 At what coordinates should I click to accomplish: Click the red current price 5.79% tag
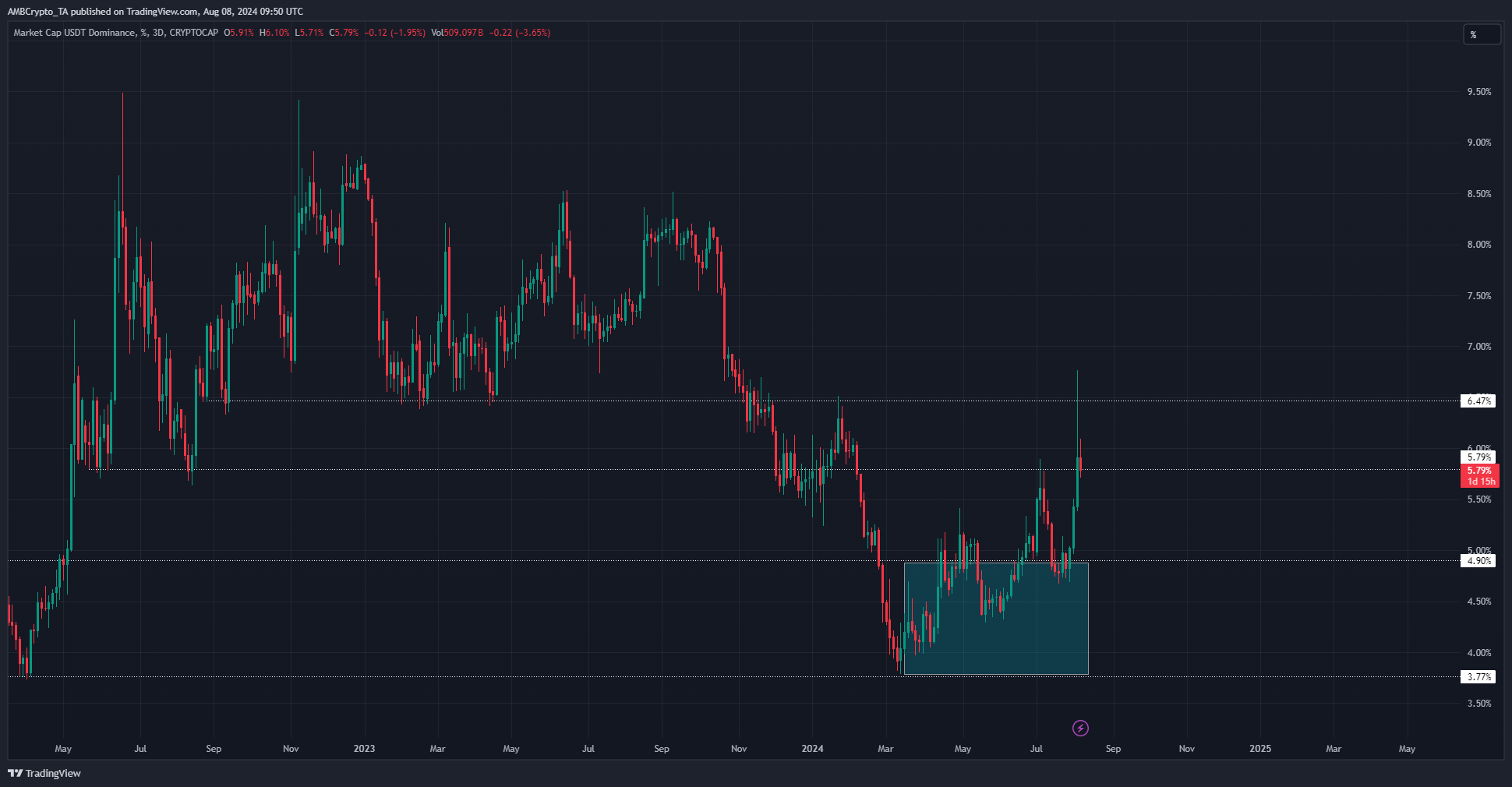coord(1478,475)
